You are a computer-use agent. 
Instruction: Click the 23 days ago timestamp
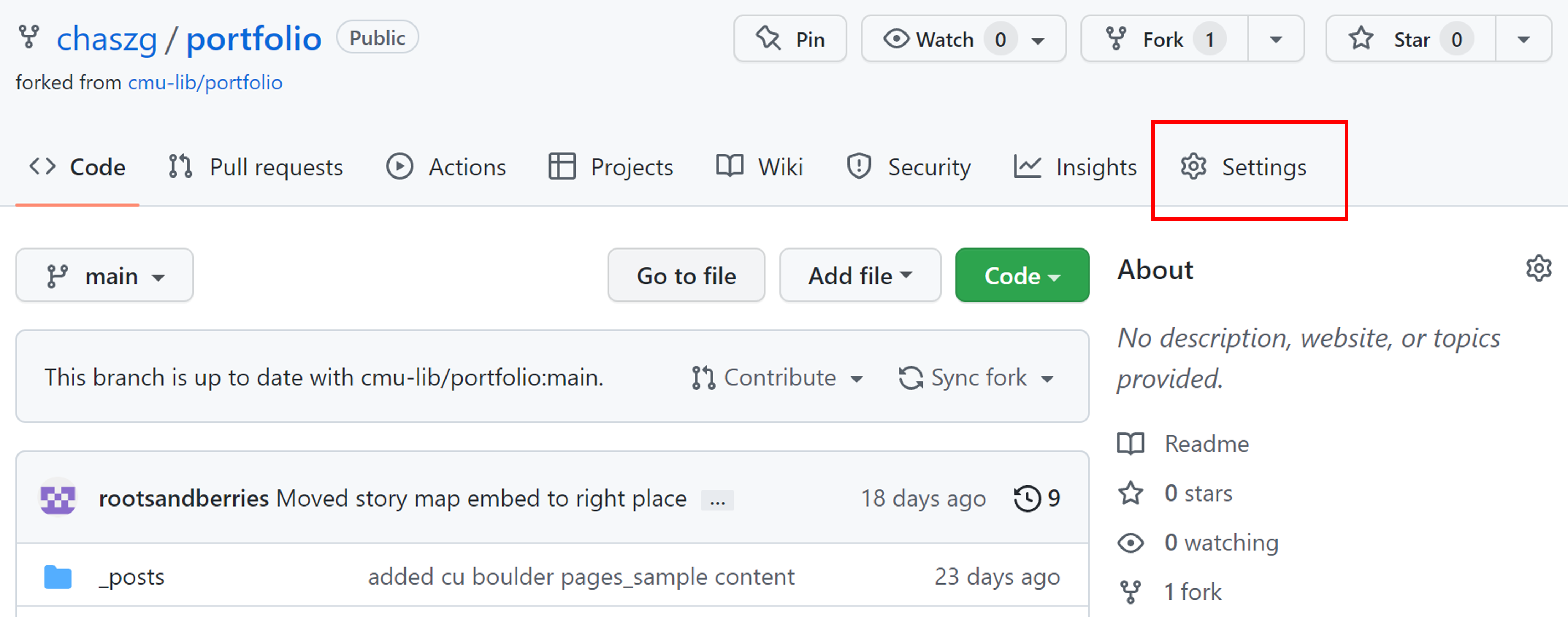997,577
